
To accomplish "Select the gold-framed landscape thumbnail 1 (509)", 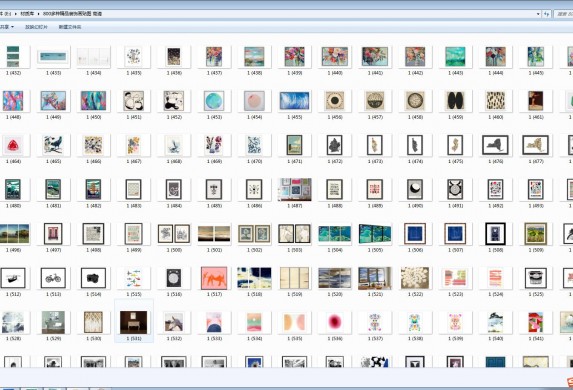I will [536, 234].
